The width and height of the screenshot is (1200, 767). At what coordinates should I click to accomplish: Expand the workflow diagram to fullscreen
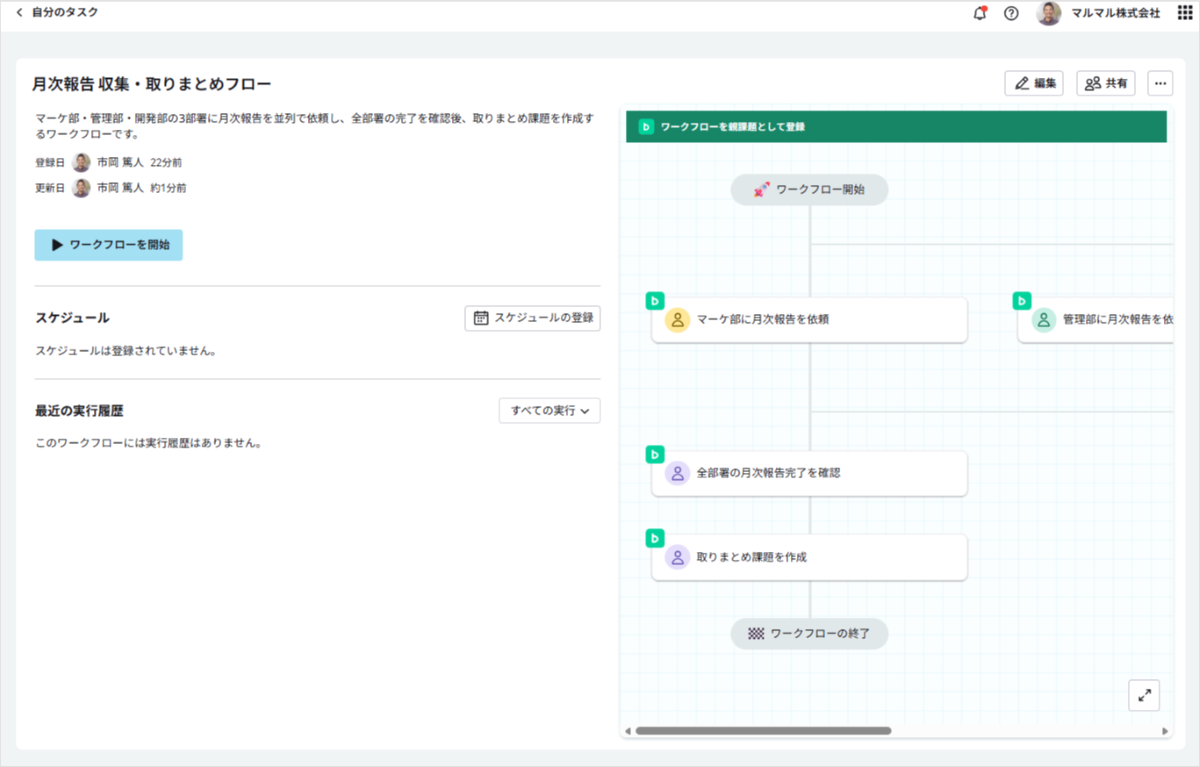pos(1144,695)
